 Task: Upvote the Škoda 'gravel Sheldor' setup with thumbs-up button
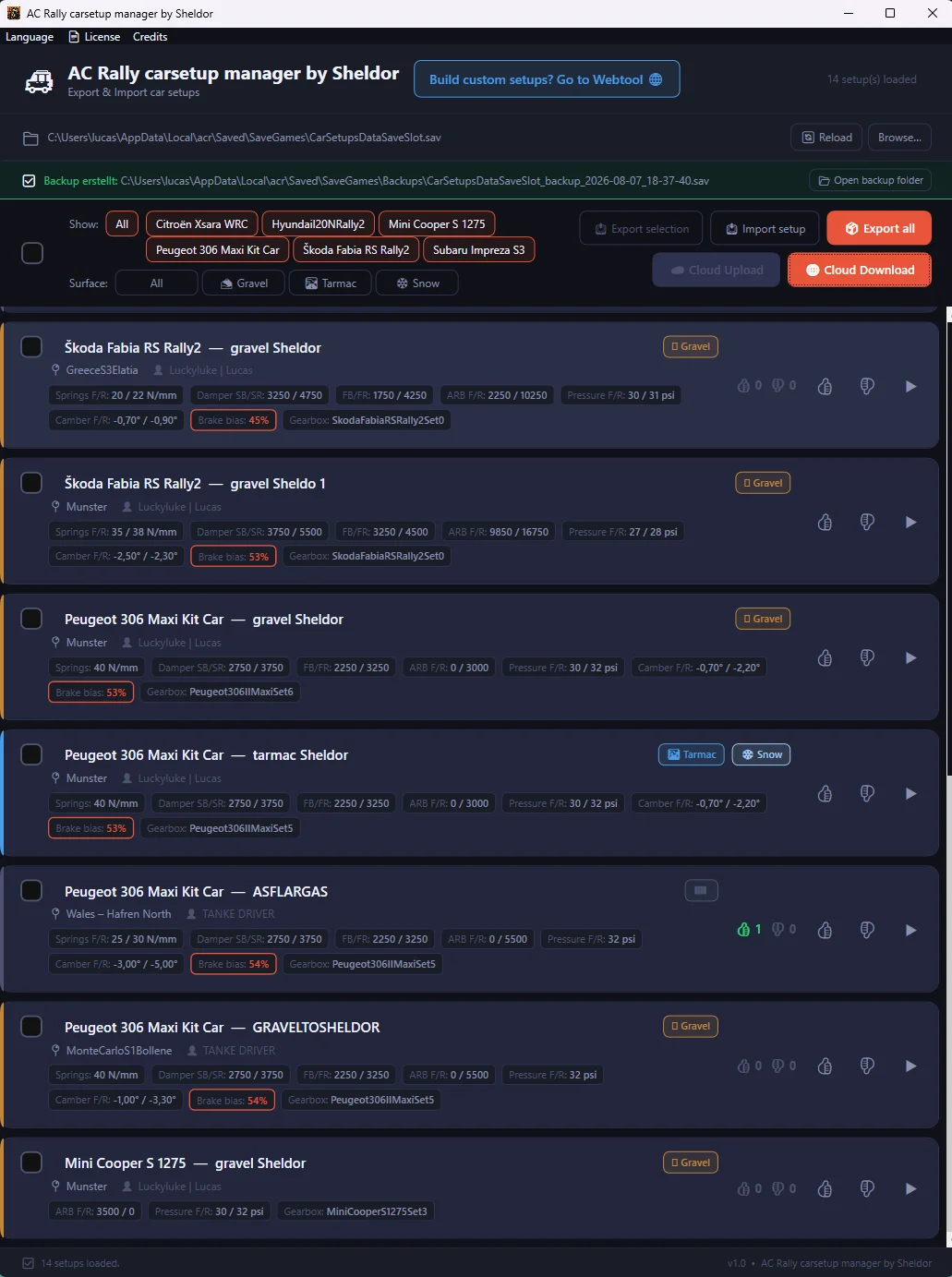pyautogui.click(x=825, y=386)
